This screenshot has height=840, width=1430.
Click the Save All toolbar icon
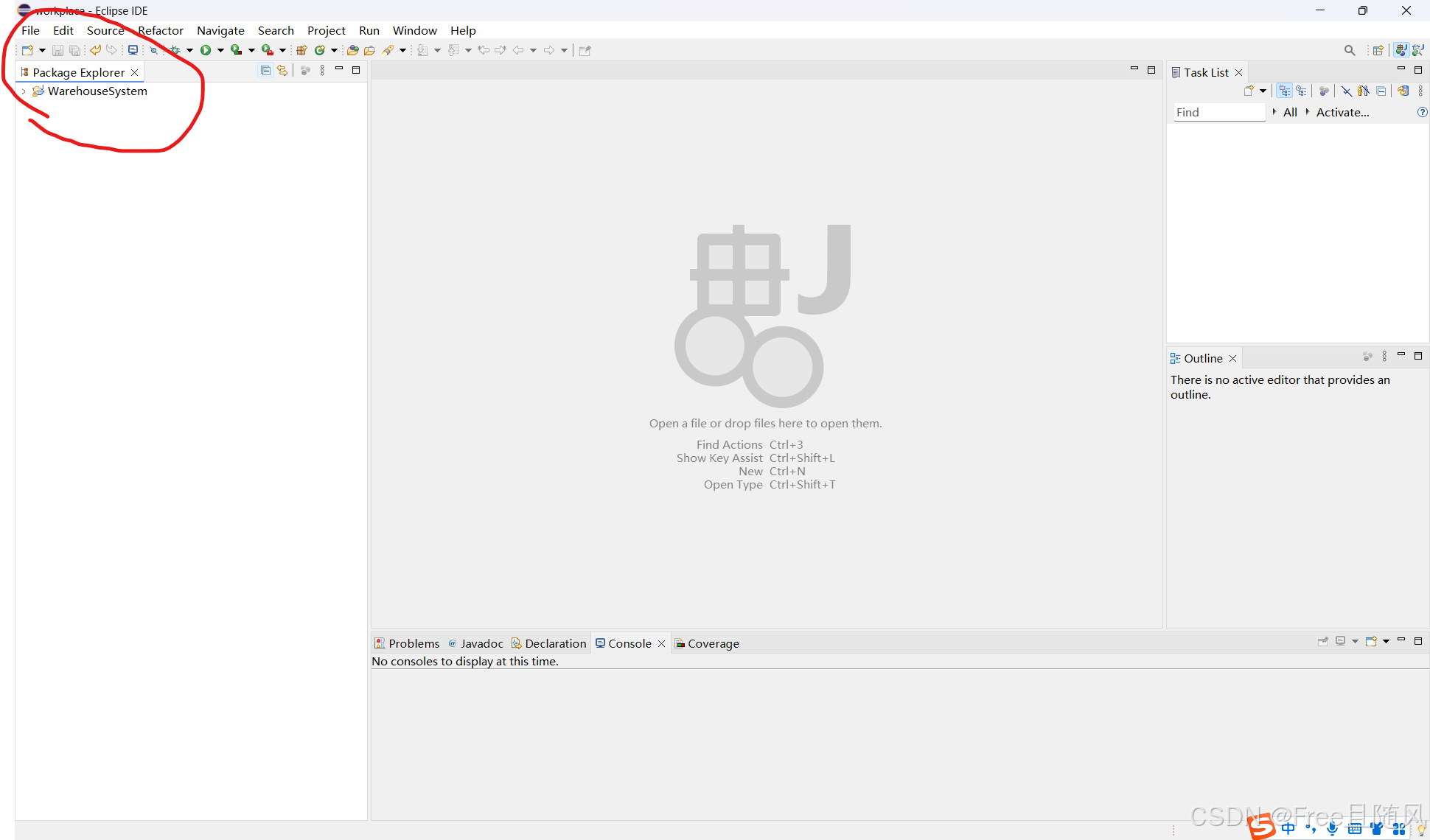pos(74,50)
